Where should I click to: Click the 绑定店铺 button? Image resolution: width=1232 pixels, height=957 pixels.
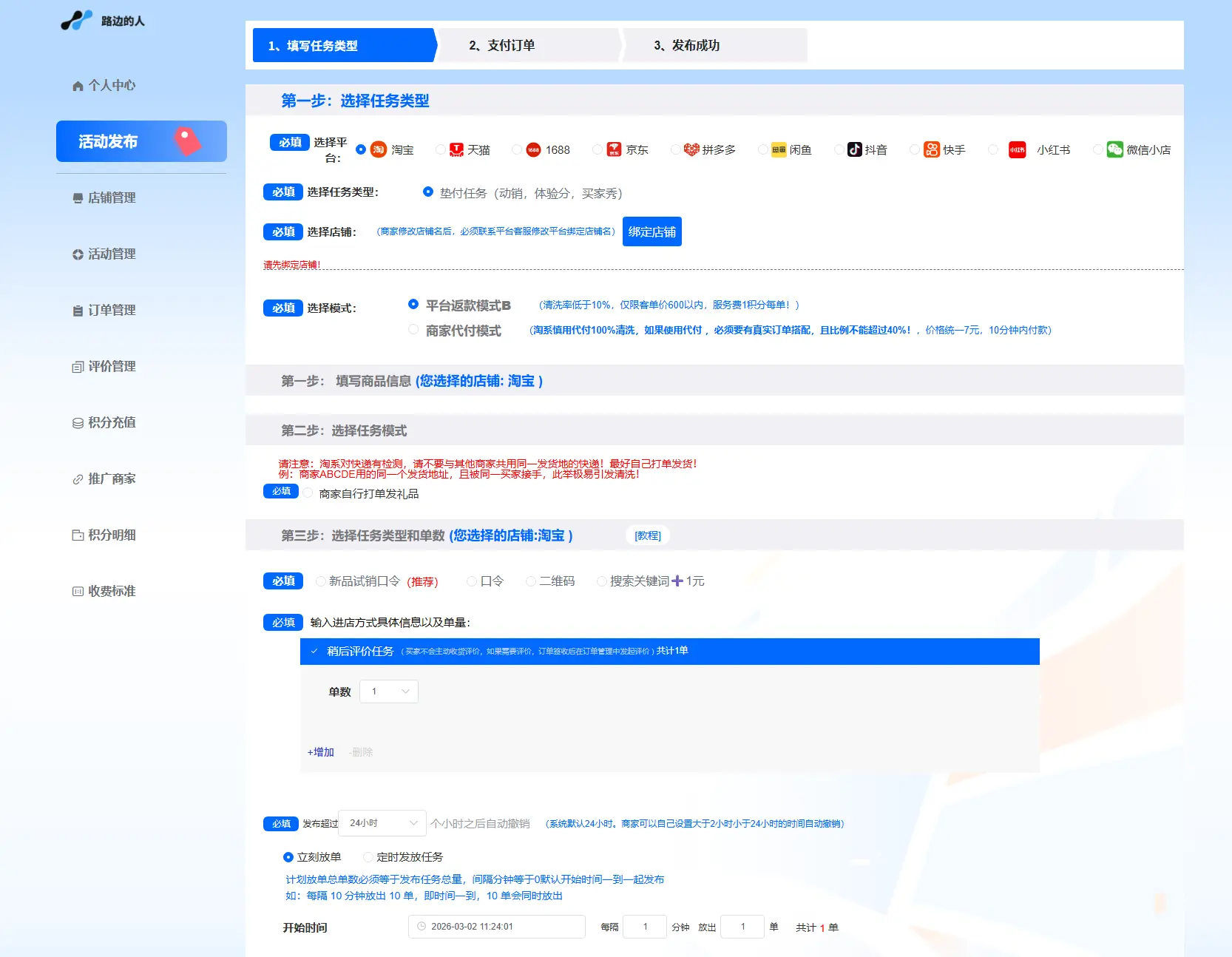(x=651, y=231)
